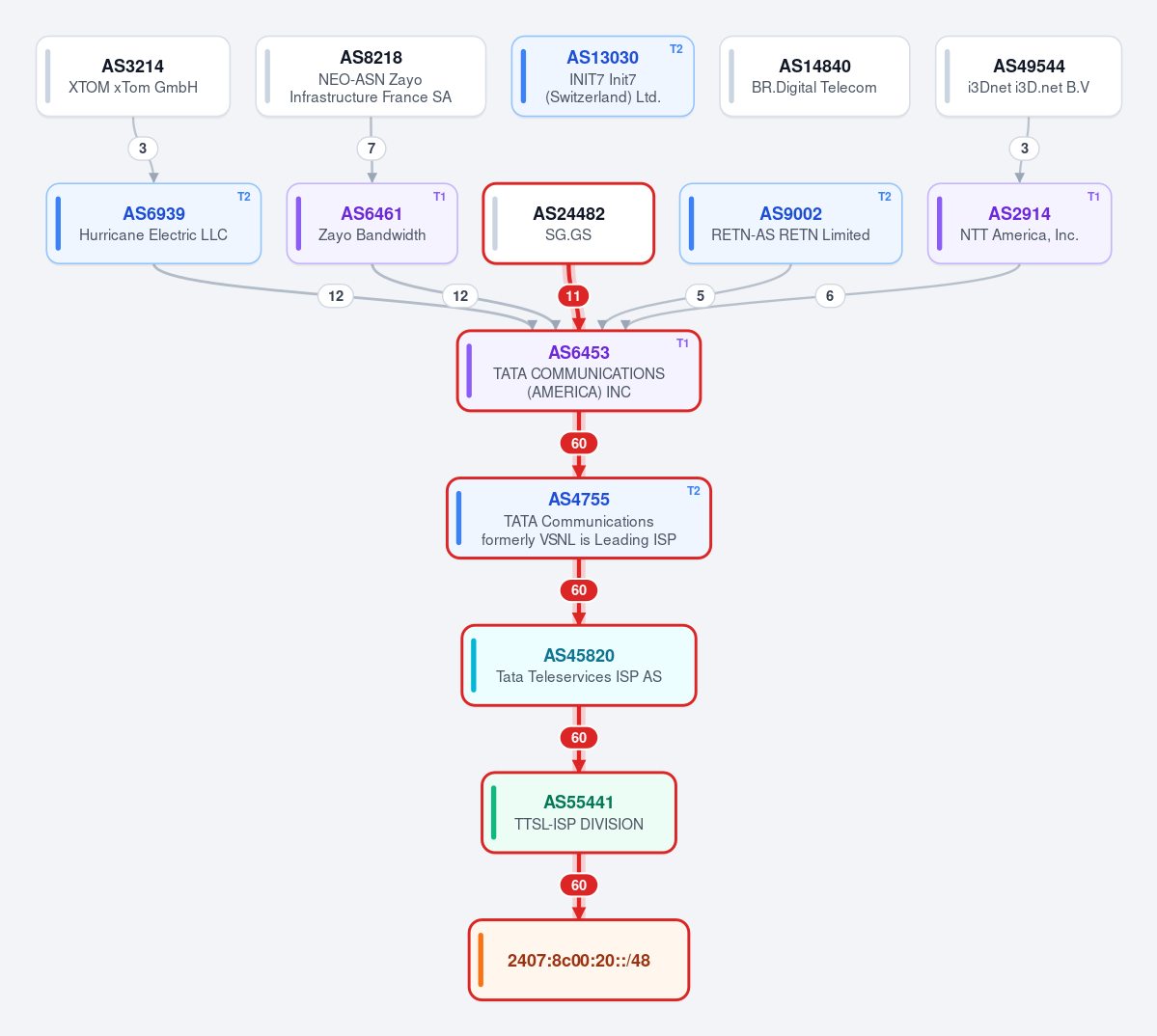Click the AS24482 SG.GS node
Viewport: 1157px width, 1036px height.
tap(569, 224)
